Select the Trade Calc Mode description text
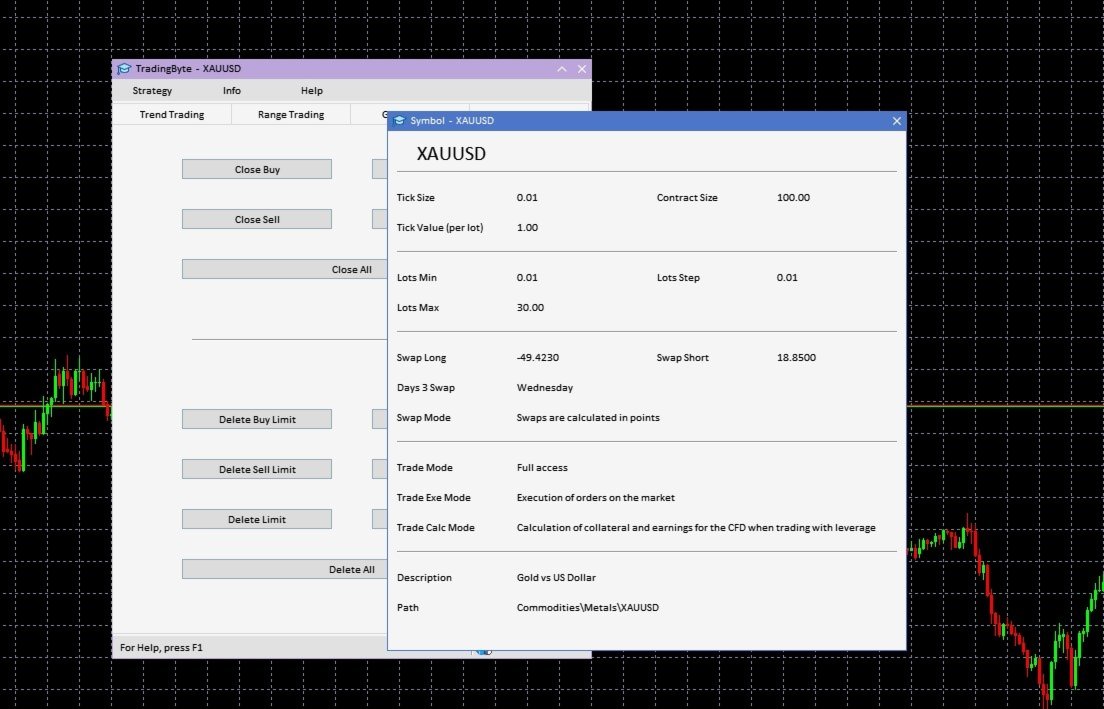This screenshot has width=1104, height=709. [x=696, y=528]
